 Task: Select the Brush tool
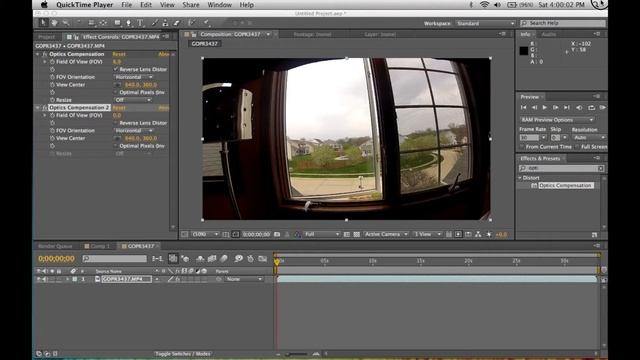(155, 23)
